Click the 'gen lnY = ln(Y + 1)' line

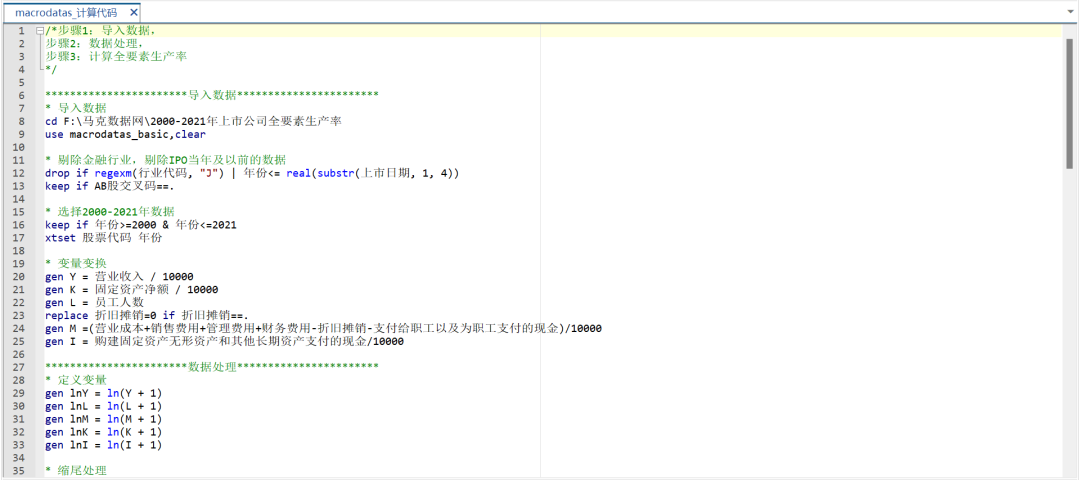coord(103,393)
